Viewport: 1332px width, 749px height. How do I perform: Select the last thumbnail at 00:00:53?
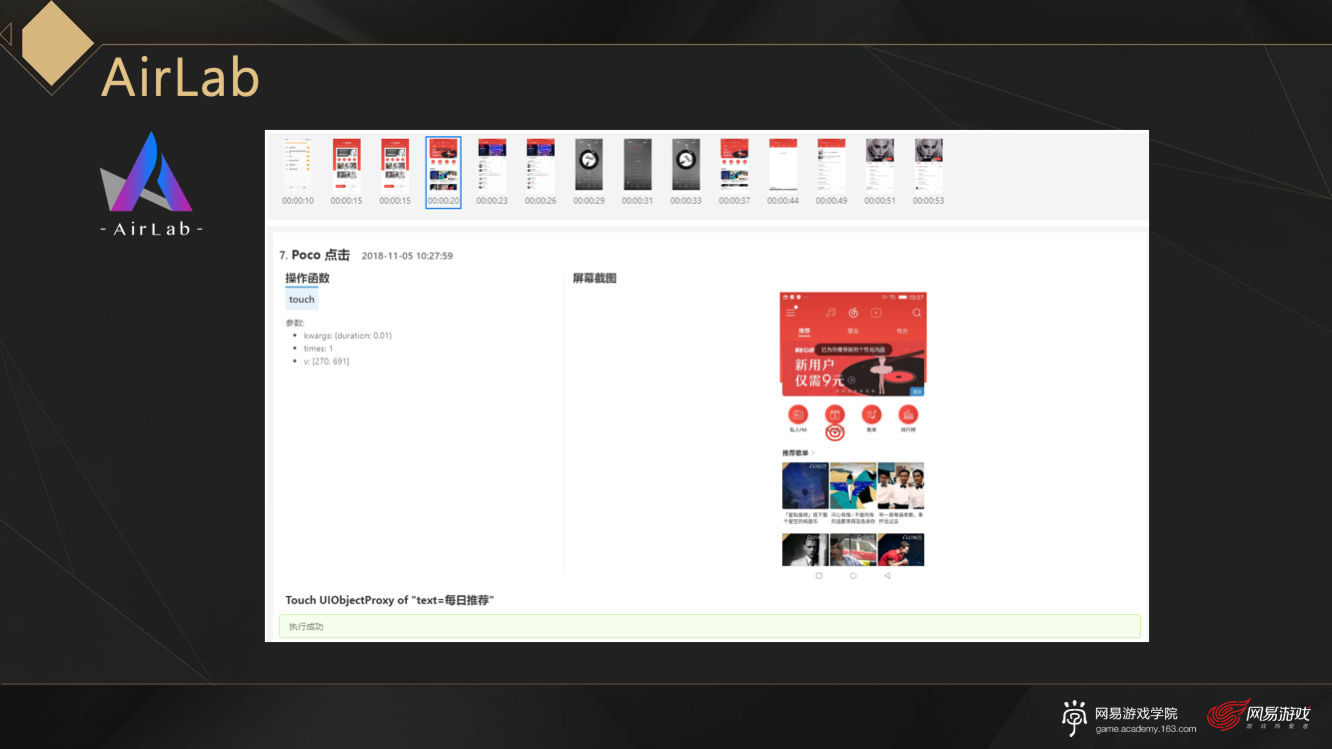pyautogui.click(x=928, y=166)
